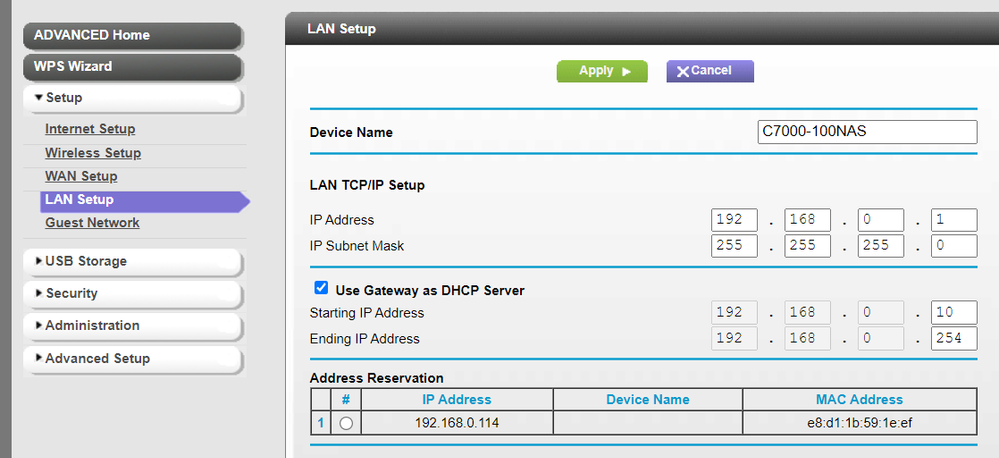This screenshot has width=999, height=458.
Task: Click the Starting IP Address last octet field
Action: [x=953, y=313]
